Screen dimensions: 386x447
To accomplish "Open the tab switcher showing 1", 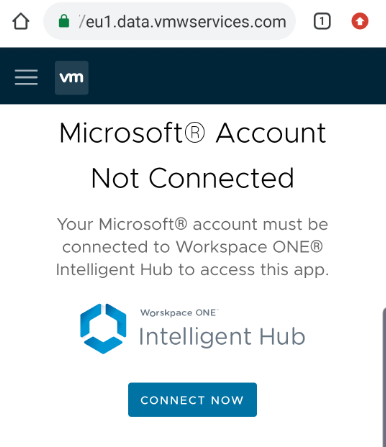I will coord(322,22).
